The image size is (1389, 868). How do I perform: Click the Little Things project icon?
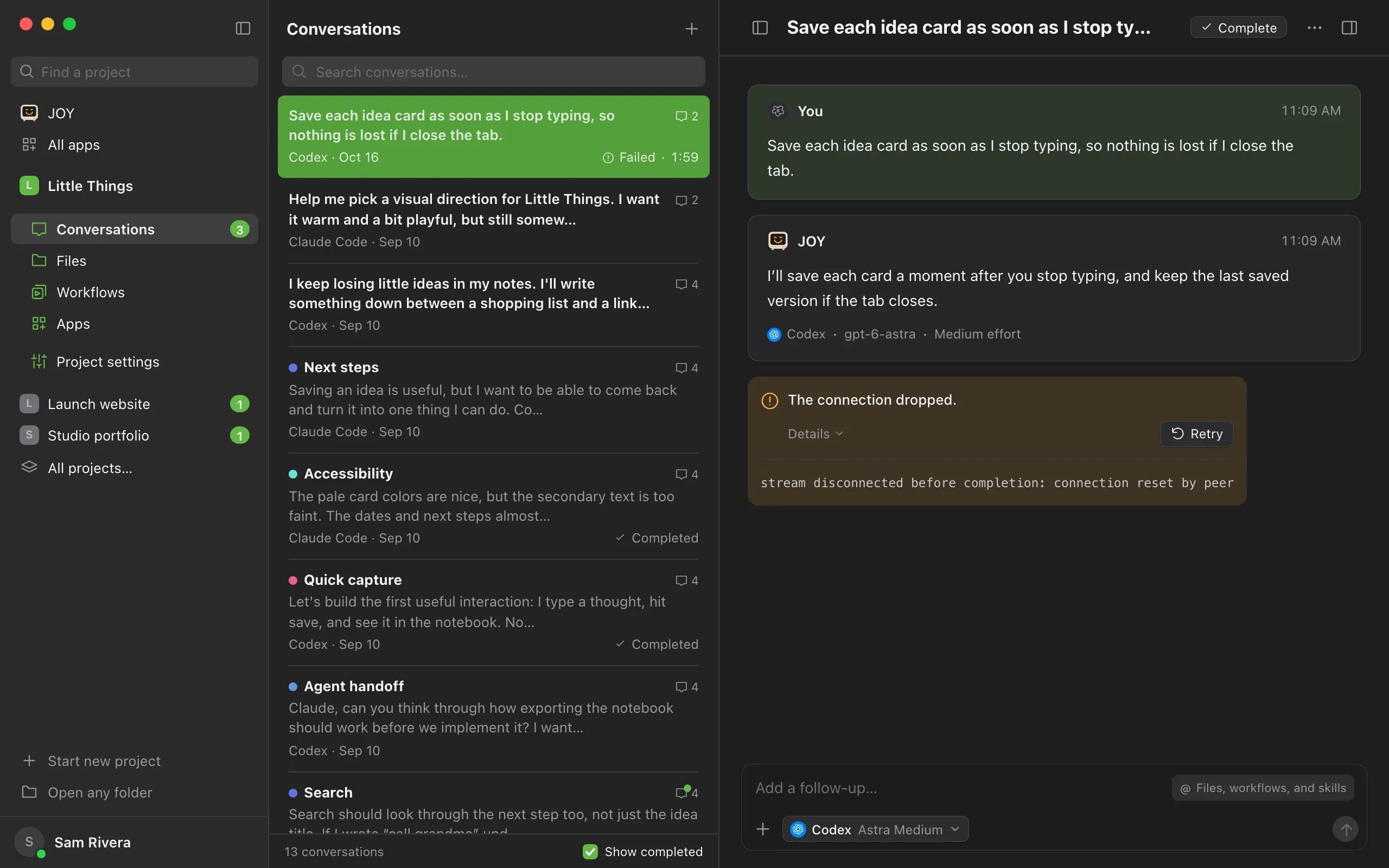coord(29,186)
